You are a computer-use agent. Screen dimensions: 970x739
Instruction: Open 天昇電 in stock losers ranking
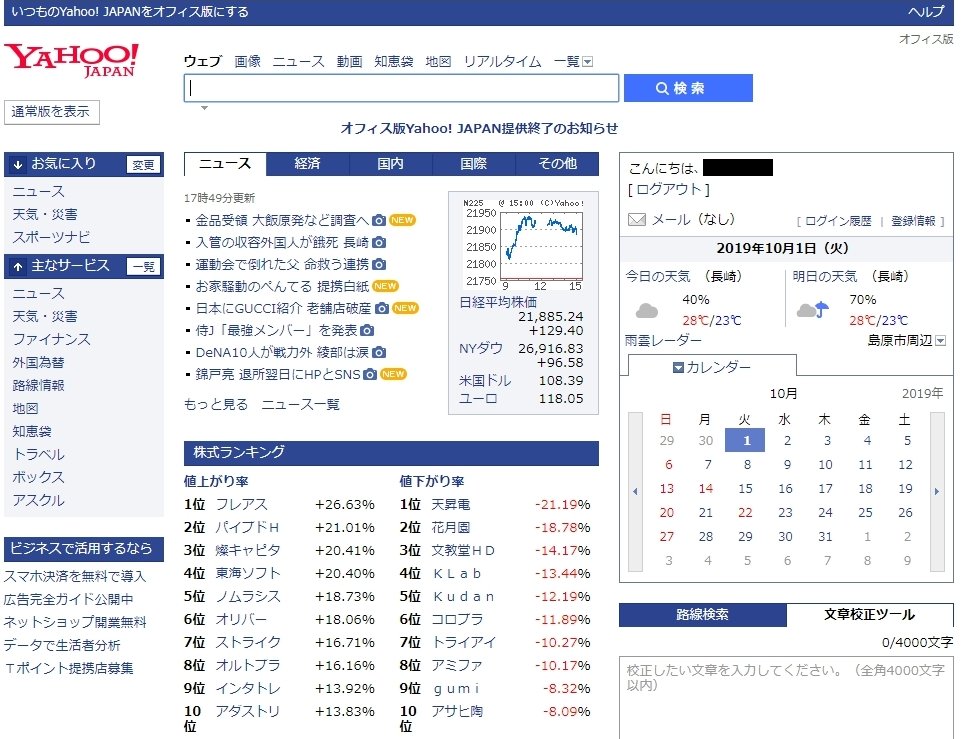pyautogui.click(x=450, y=505)
